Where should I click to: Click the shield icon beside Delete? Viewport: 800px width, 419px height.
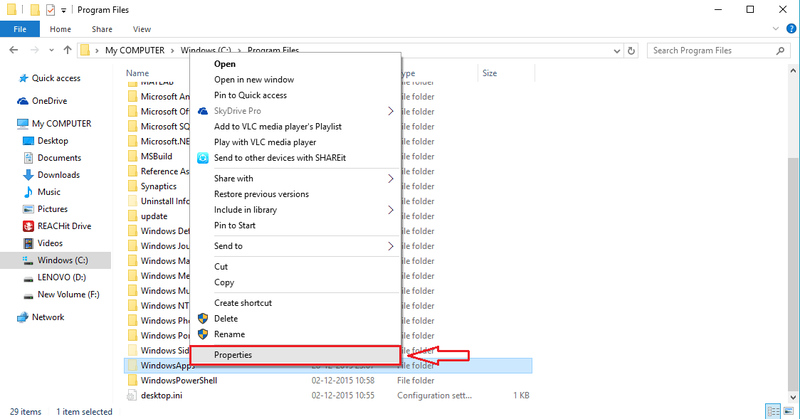[203, 318]
